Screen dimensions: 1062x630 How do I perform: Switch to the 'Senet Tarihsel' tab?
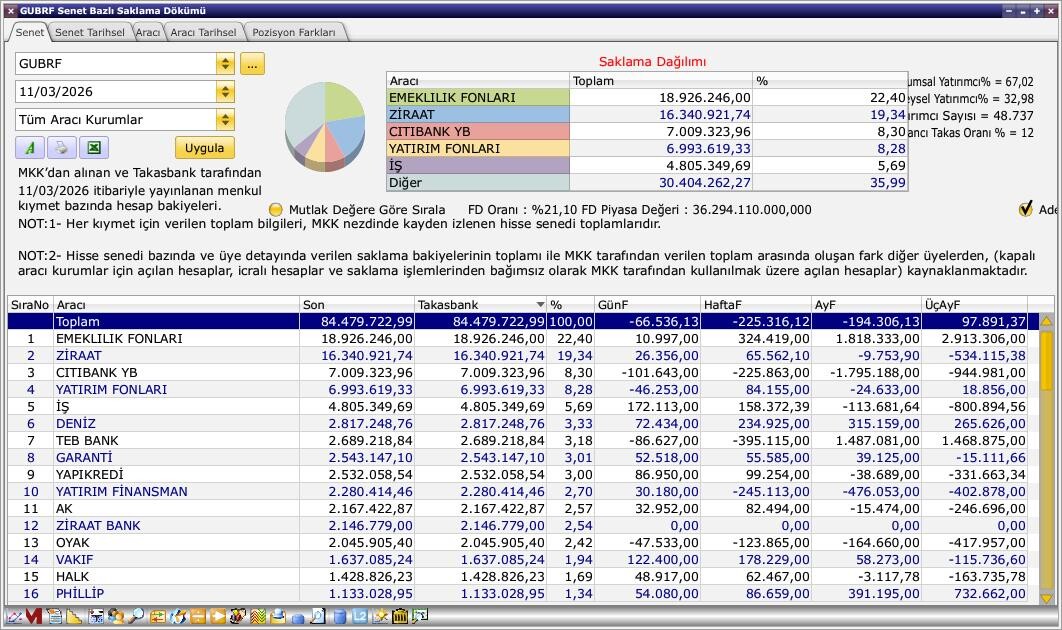point(89,32)
